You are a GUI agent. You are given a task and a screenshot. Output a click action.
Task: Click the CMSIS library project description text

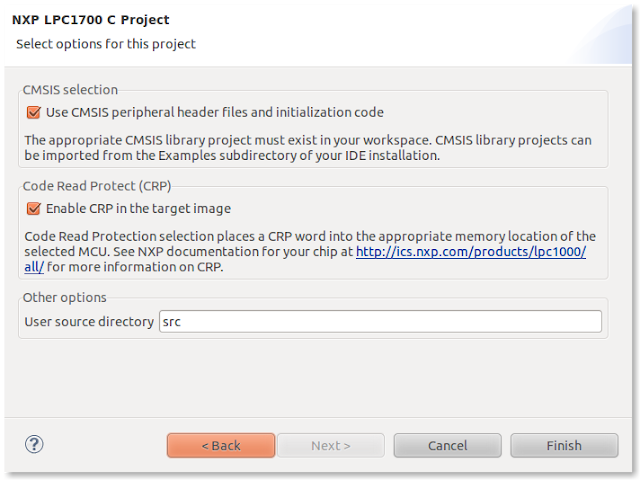pyautogui.click(x=308, y=148)
